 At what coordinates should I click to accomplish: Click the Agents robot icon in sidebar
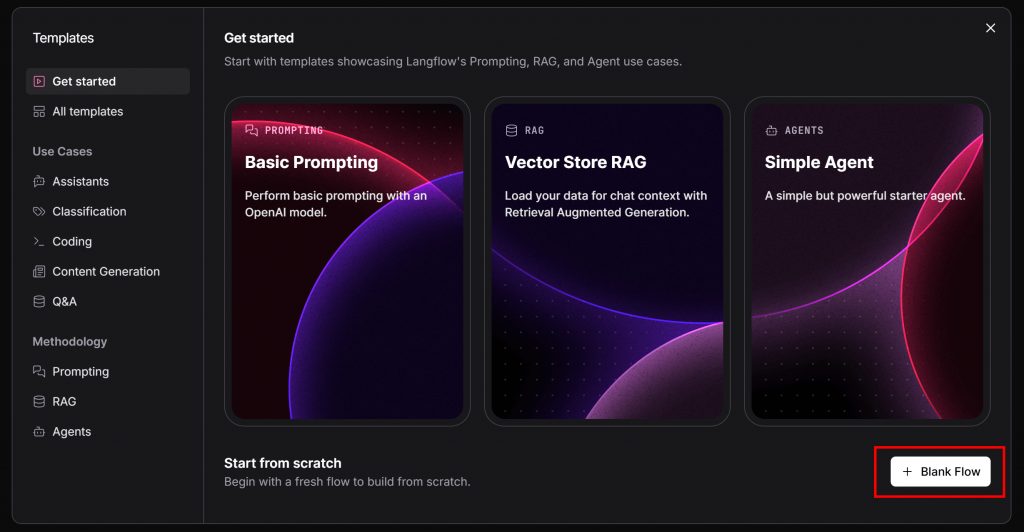39,432
